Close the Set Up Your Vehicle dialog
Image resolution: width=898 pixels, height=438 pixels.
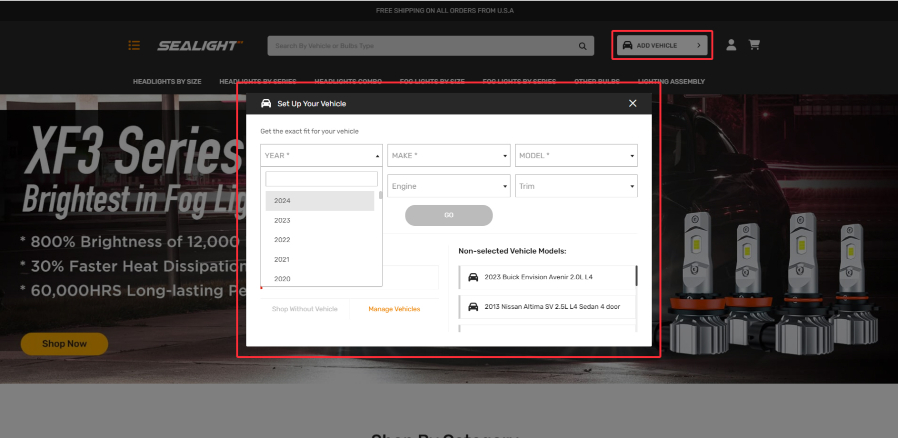click(632, 104)
